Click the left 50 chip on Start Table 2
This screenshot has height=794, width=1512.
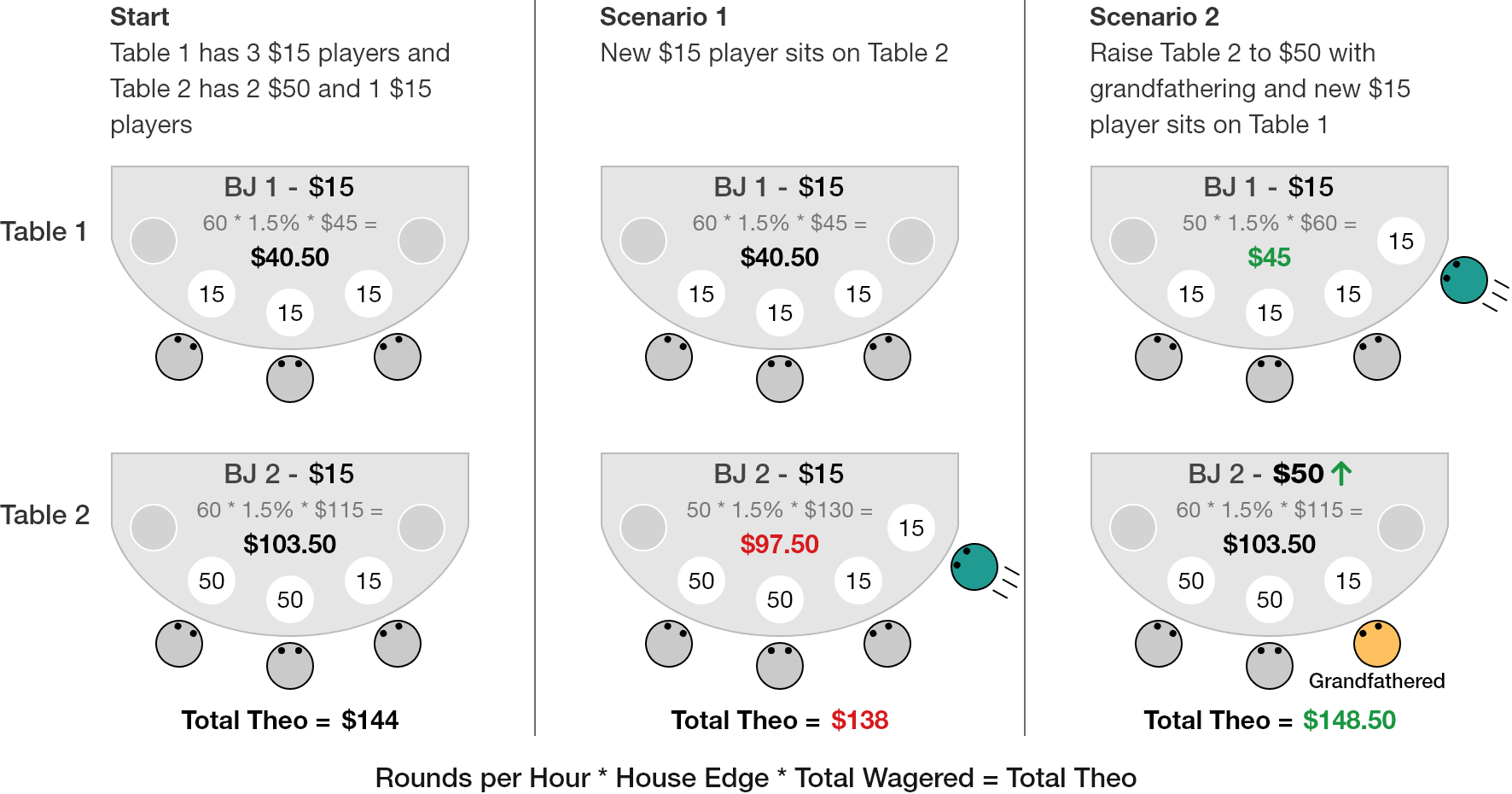[212, 581]
